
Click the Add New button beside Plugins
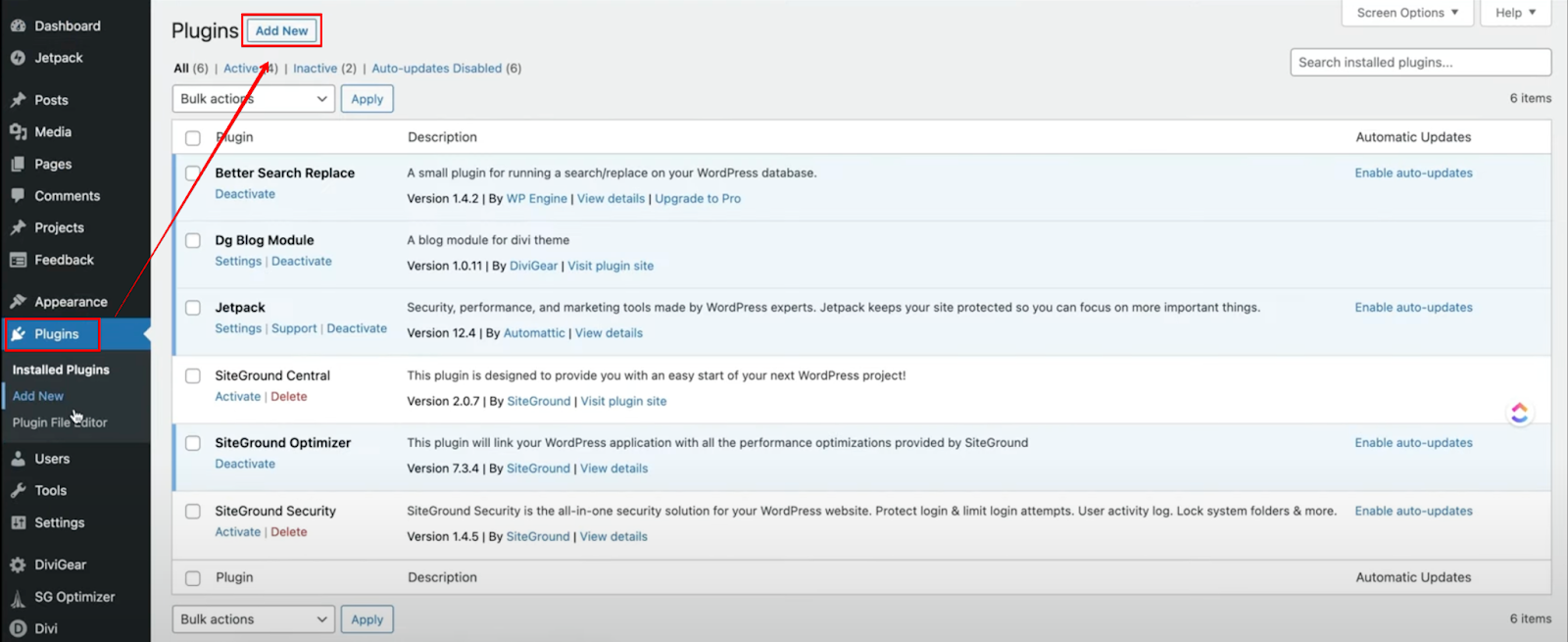coord(282,31)
